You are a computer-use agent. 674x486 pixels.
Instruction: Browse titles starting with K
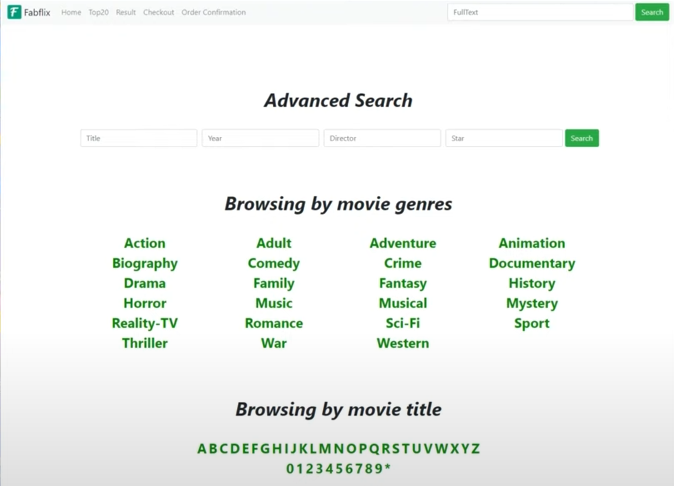point(303,449)
